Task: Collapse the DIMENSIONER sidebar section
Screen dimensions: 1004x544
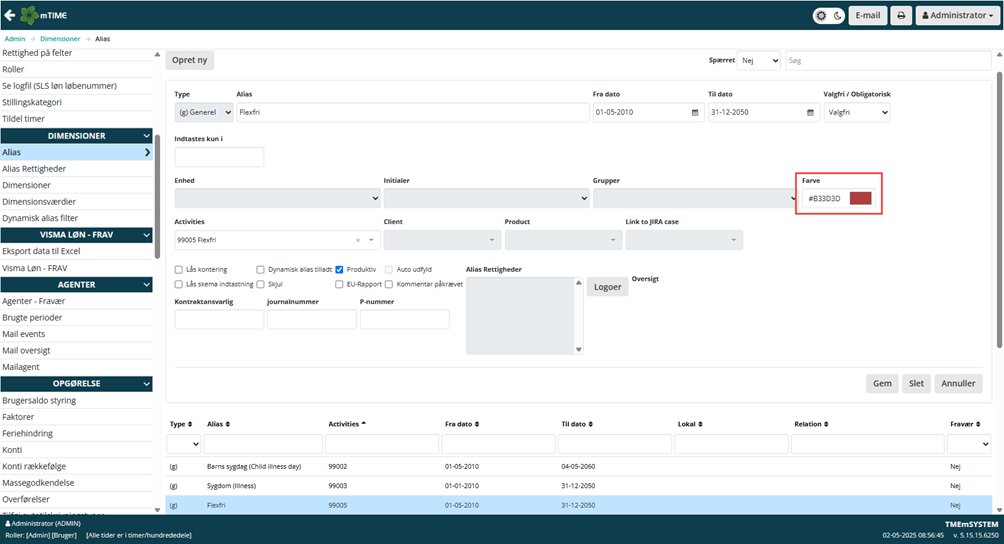Action: point(147,135)
